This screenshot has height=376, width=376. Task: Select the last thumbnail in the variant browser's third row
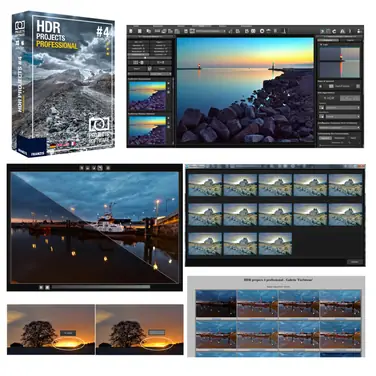pyautogui.click(x=275, y=244)
